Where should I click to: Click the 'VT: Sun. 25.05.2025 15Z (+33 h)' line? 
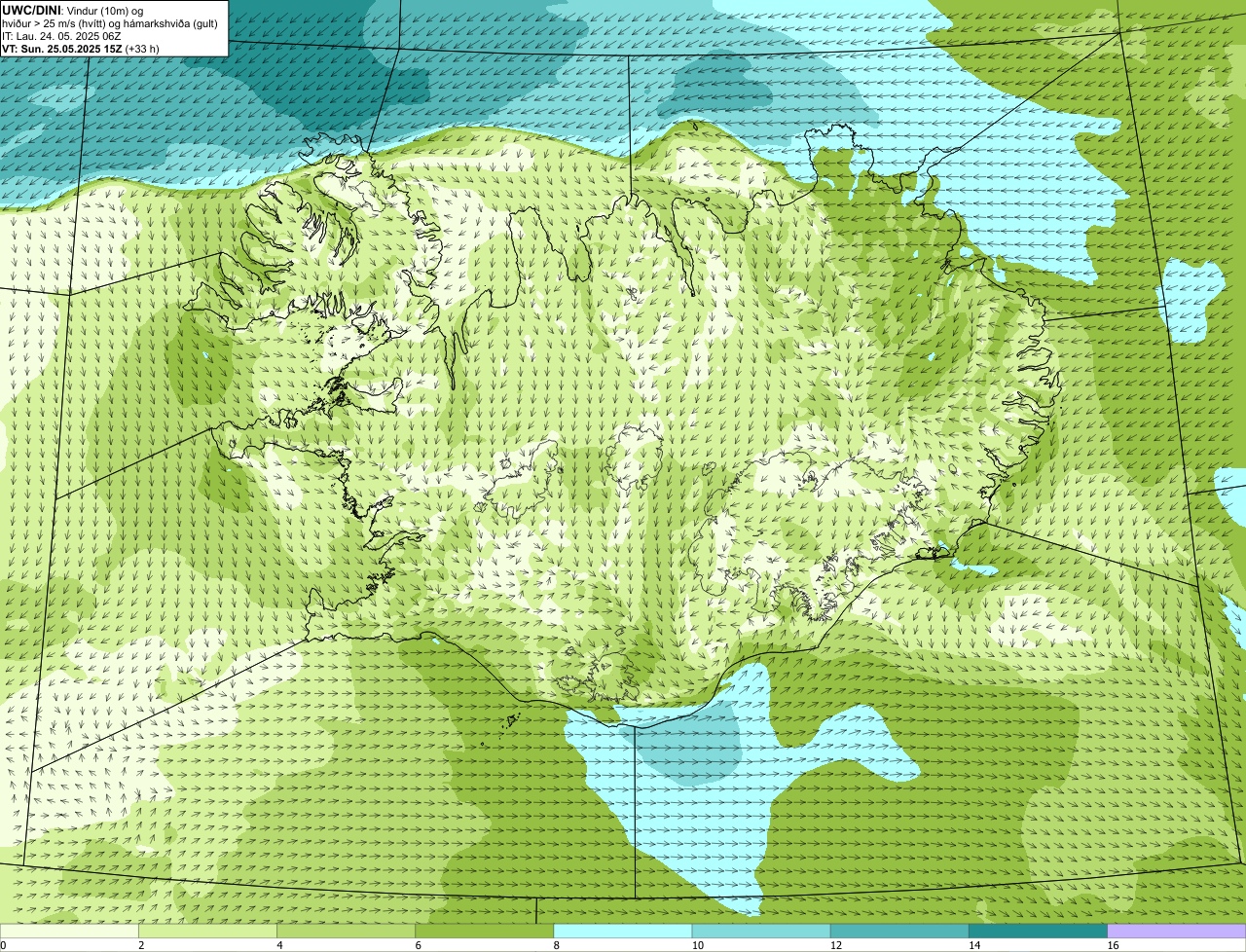(x=81, y=48)
